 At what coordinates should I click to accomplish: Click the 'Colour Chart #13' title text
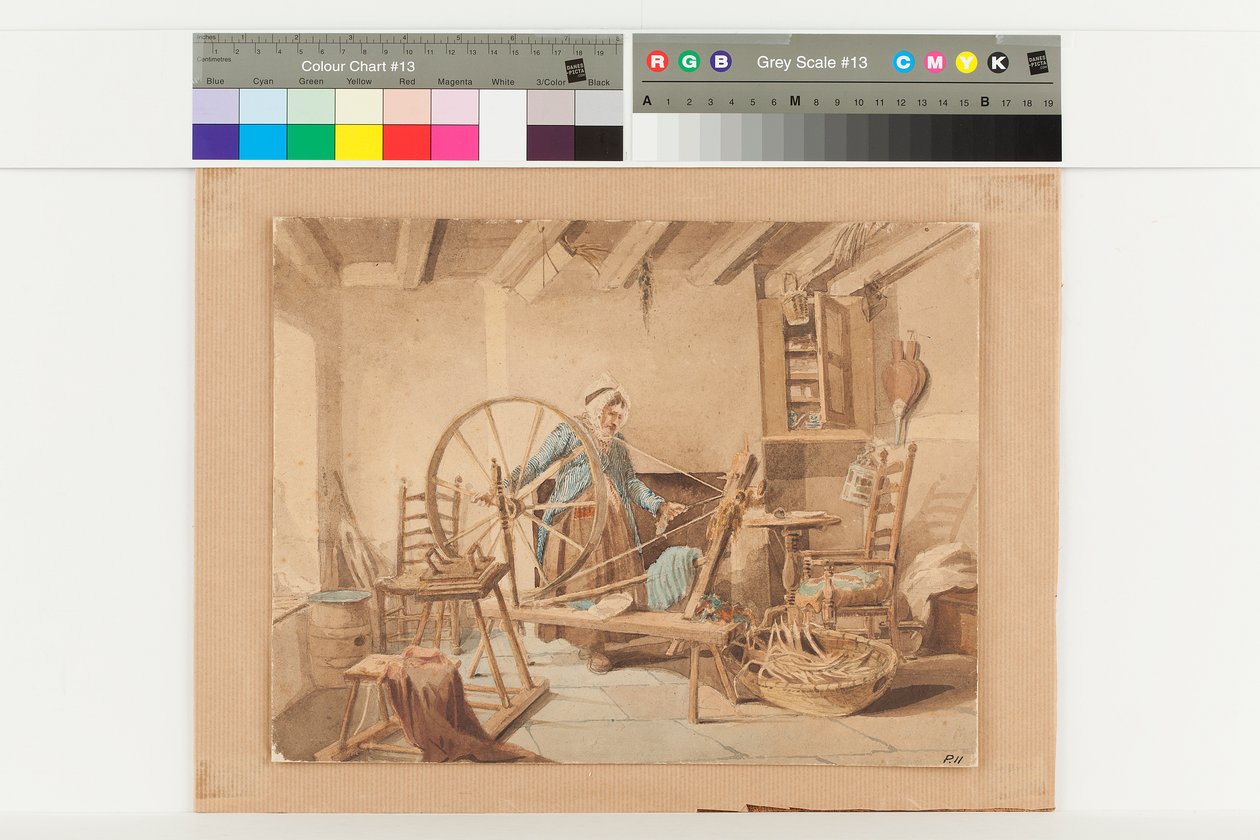pyautogui.click(x=358, y=66)
